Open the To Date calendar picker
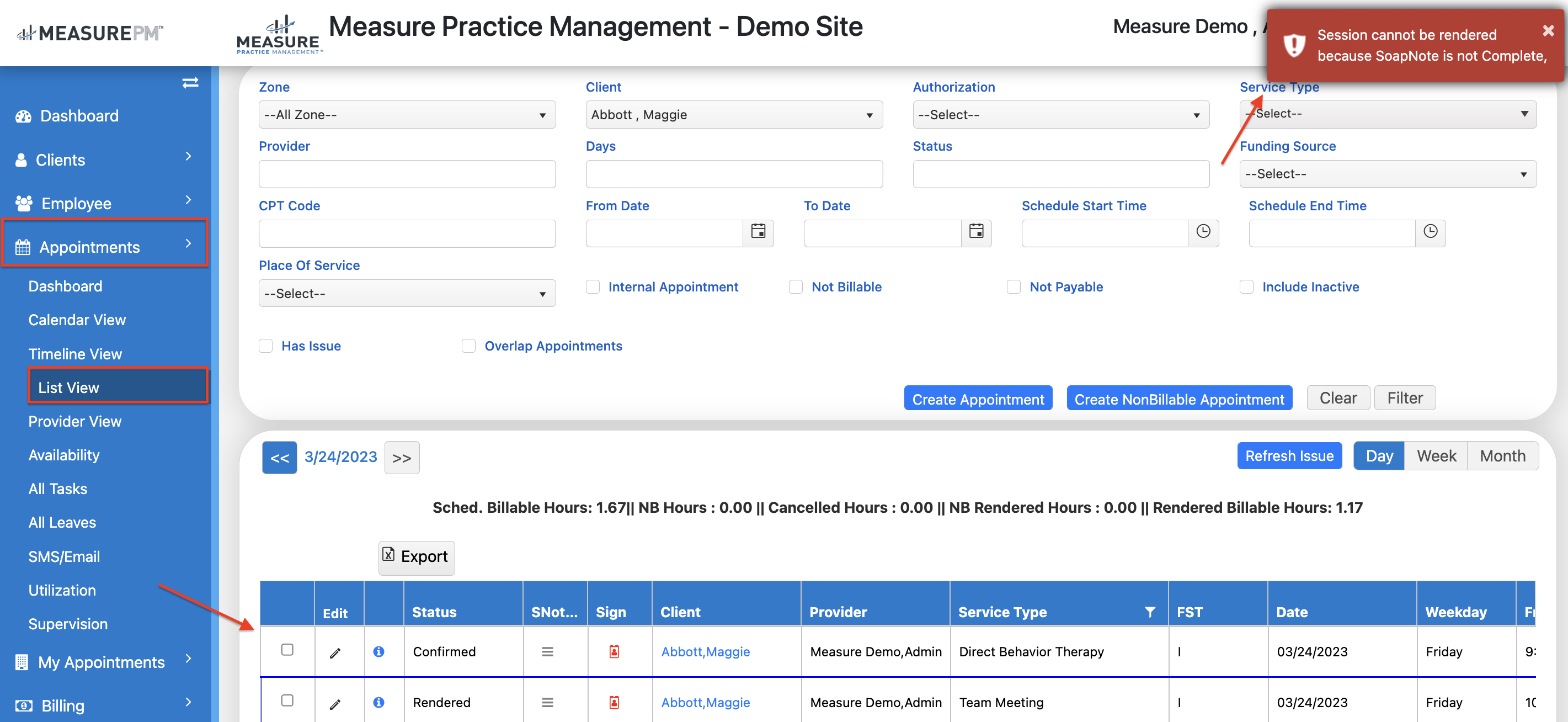This screenshot has width=1568, height=722. coord(976,231)
